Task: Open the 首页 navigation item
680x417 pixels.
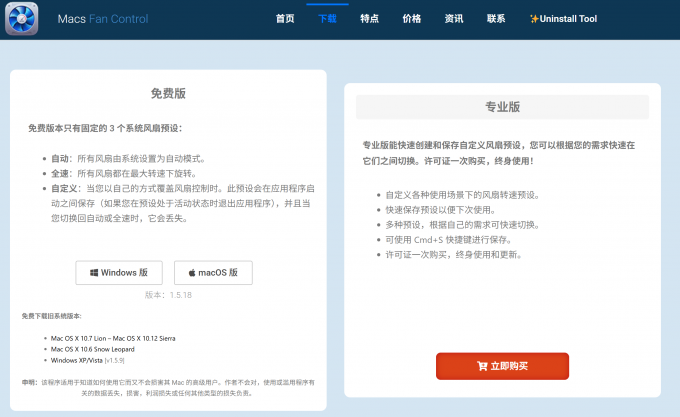Action: [285, 19]
